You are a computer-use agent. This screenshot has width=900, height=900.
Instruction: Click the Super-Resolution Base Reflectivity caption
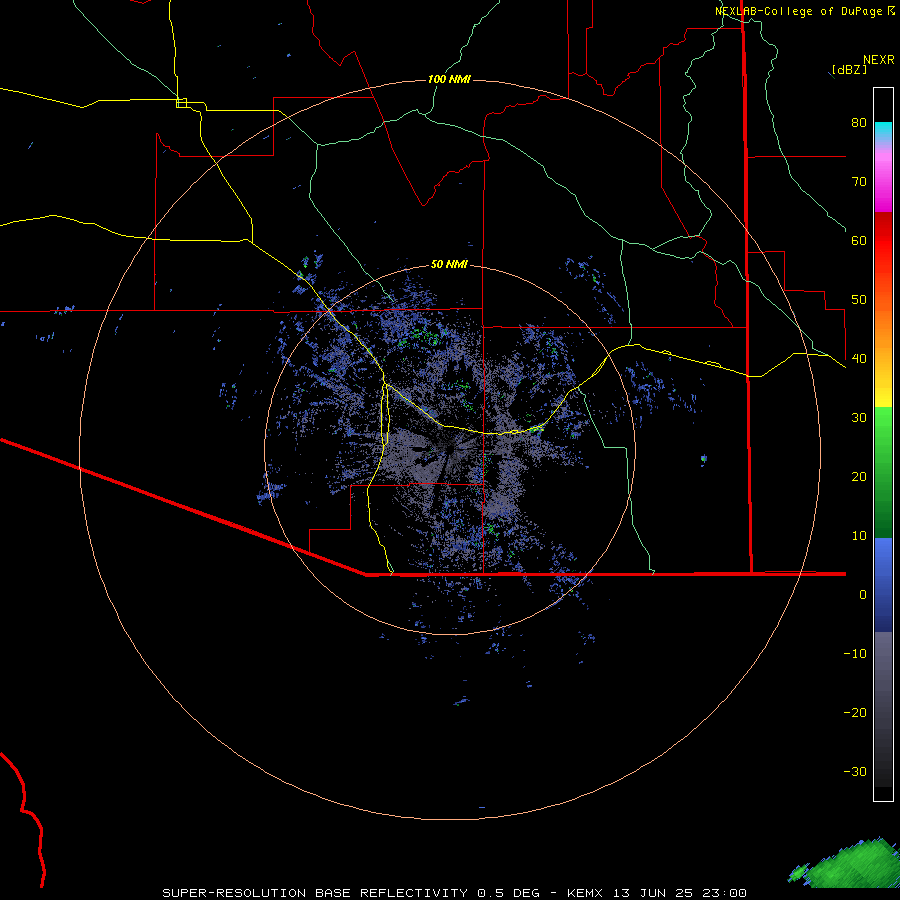click(x=454, y=893)
